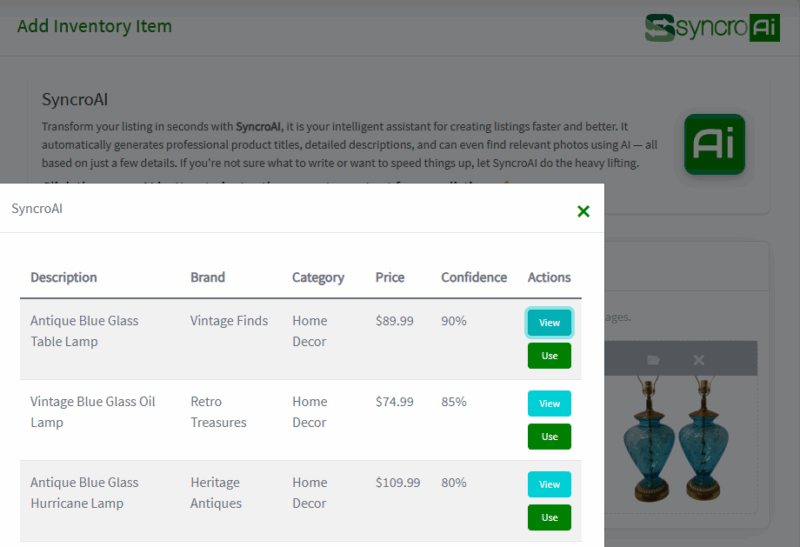
Task: Select the 'Vintage Finds' brand cell
Action: click(229, 321)
